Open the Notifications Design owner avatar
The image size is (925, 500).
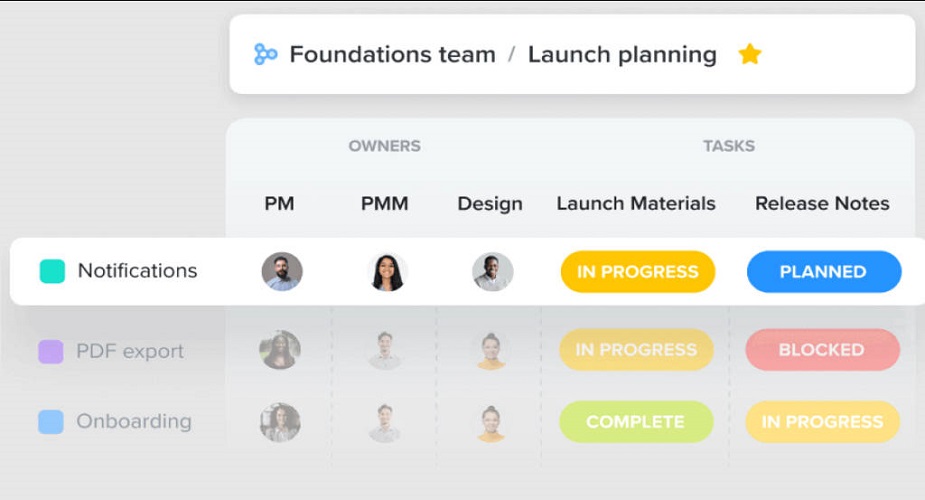click(x=492, y=271)
